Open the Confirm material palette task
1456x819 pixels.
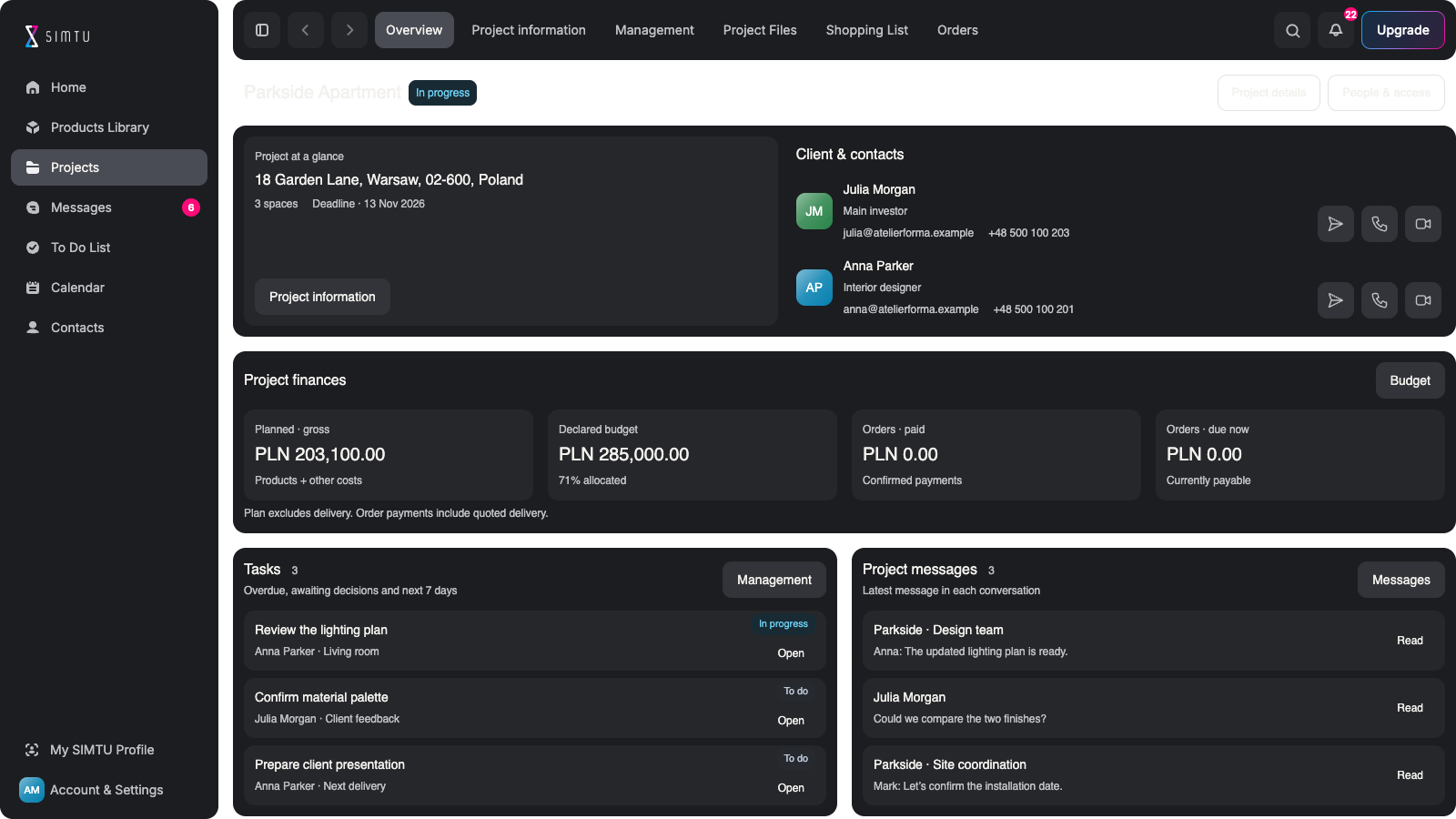tap(791, 721)
